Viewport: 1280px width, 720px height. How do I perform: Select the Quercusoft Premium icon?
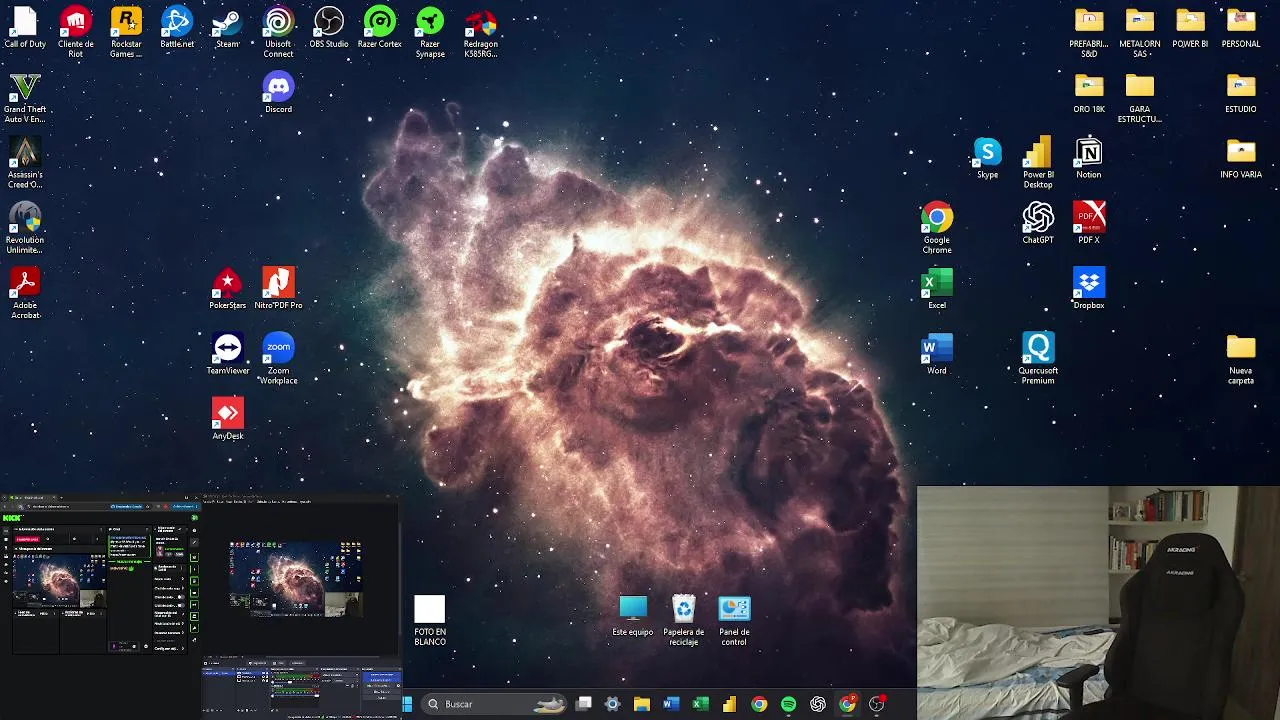[x=1038, y=359]
